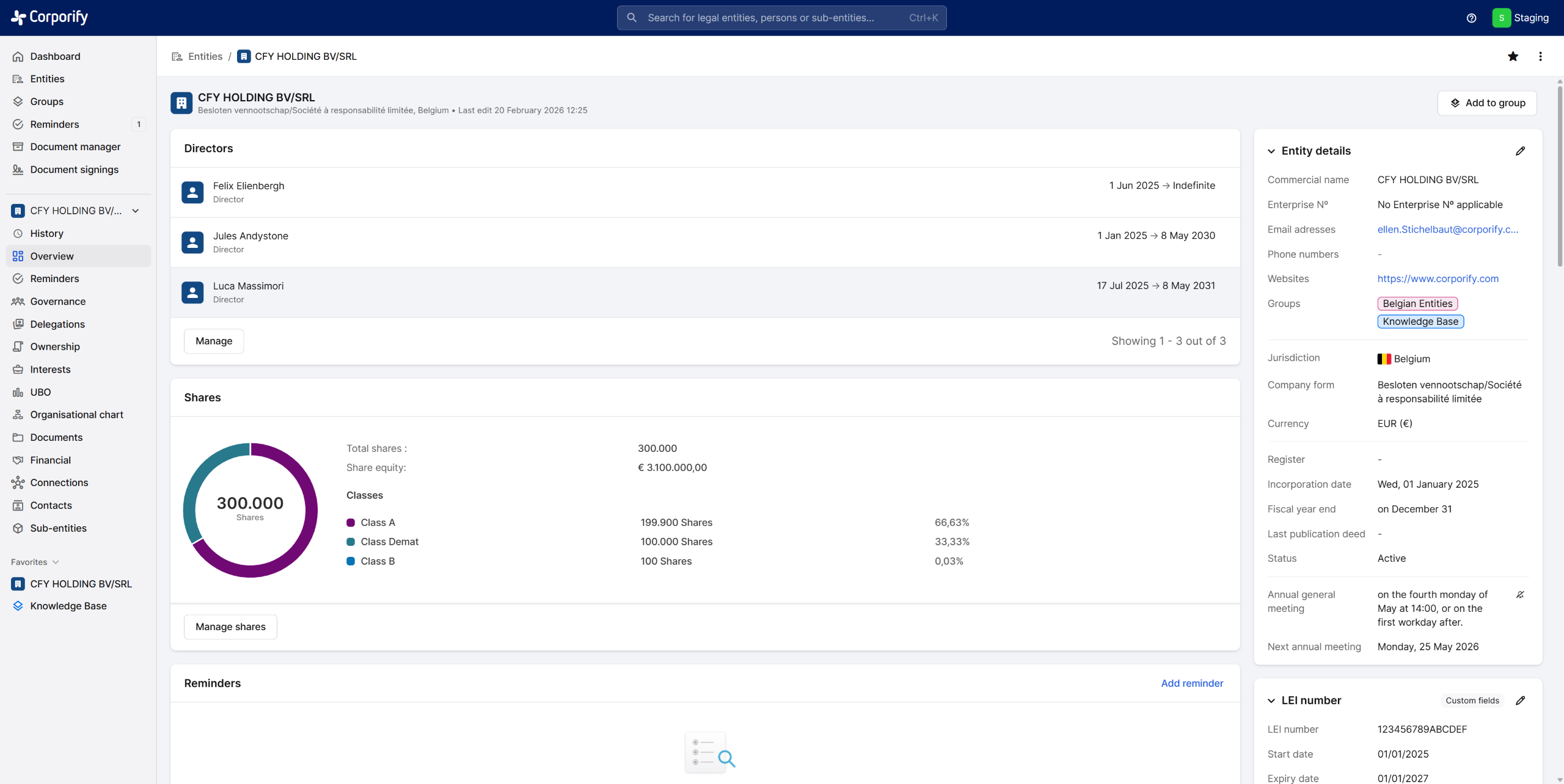Click the Add reminder link
The height and width of the screenshot is (784, 1564).
tap(1192, 683)
